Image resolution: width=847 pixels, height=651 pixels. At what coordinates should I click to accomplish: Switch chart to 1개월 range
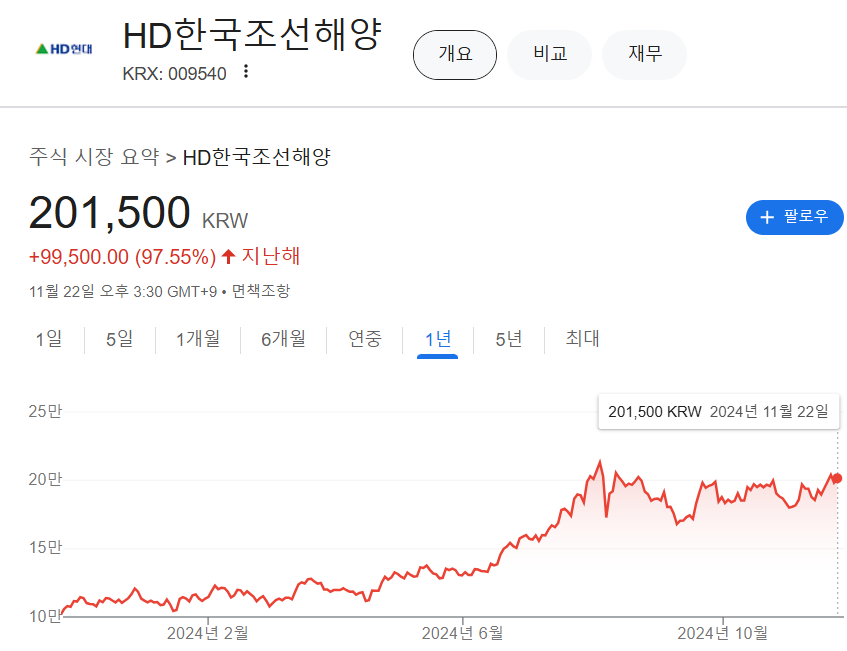(198, 339)
